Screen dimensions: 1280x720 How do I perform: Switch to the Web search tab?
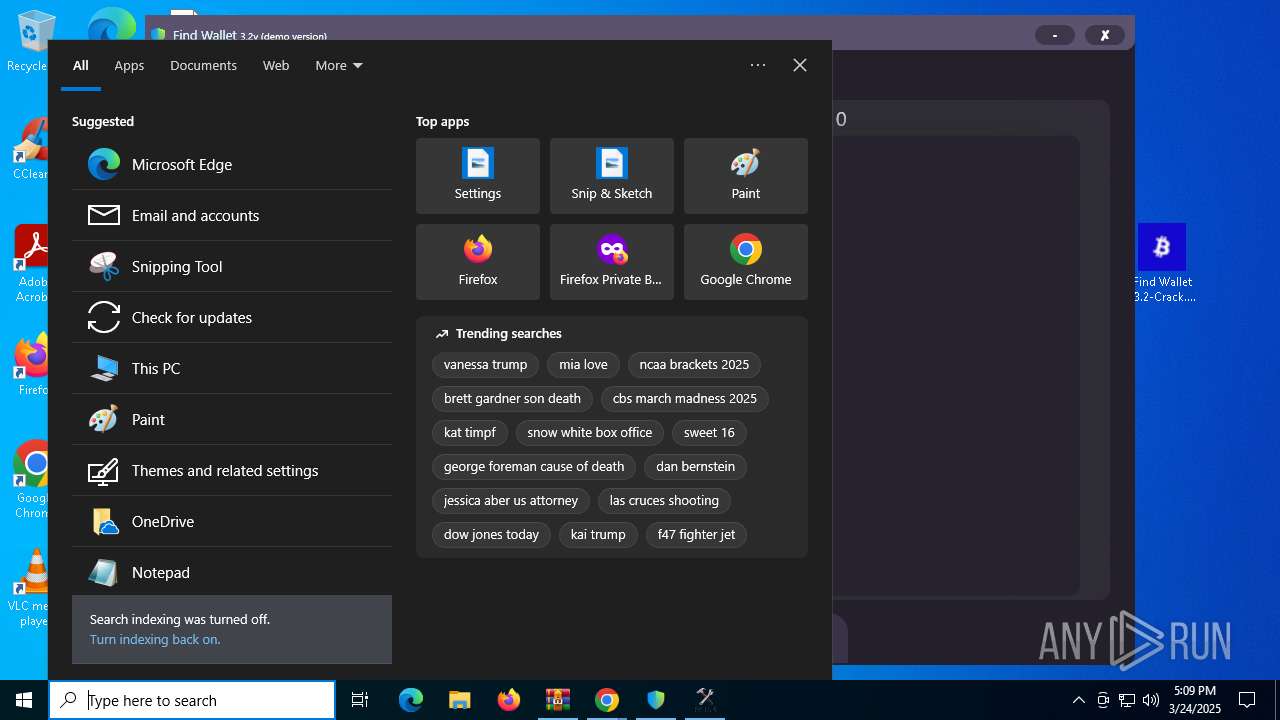[276, 65]
